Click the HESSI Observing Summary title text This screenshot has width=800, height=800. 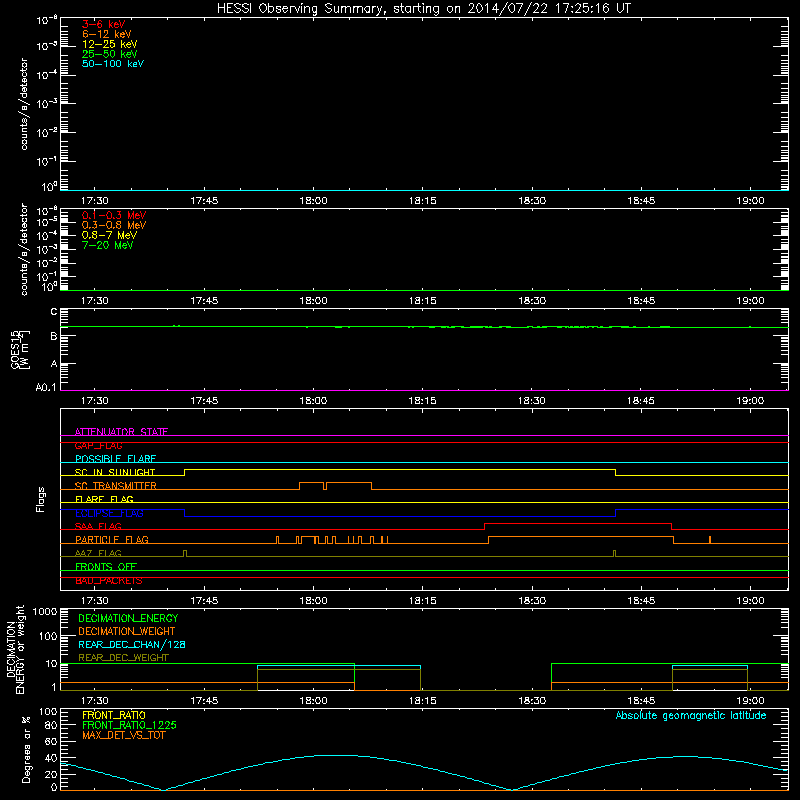tap(423, 9)
